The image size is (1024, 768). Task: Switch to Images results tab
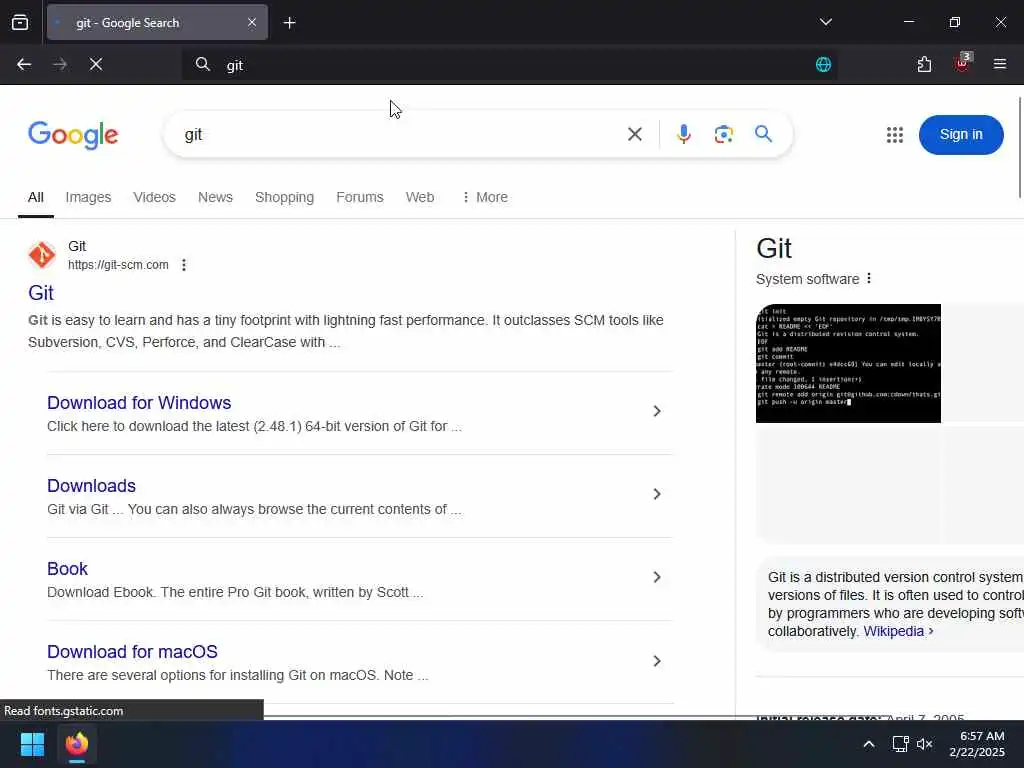click(x=88, y=197)
